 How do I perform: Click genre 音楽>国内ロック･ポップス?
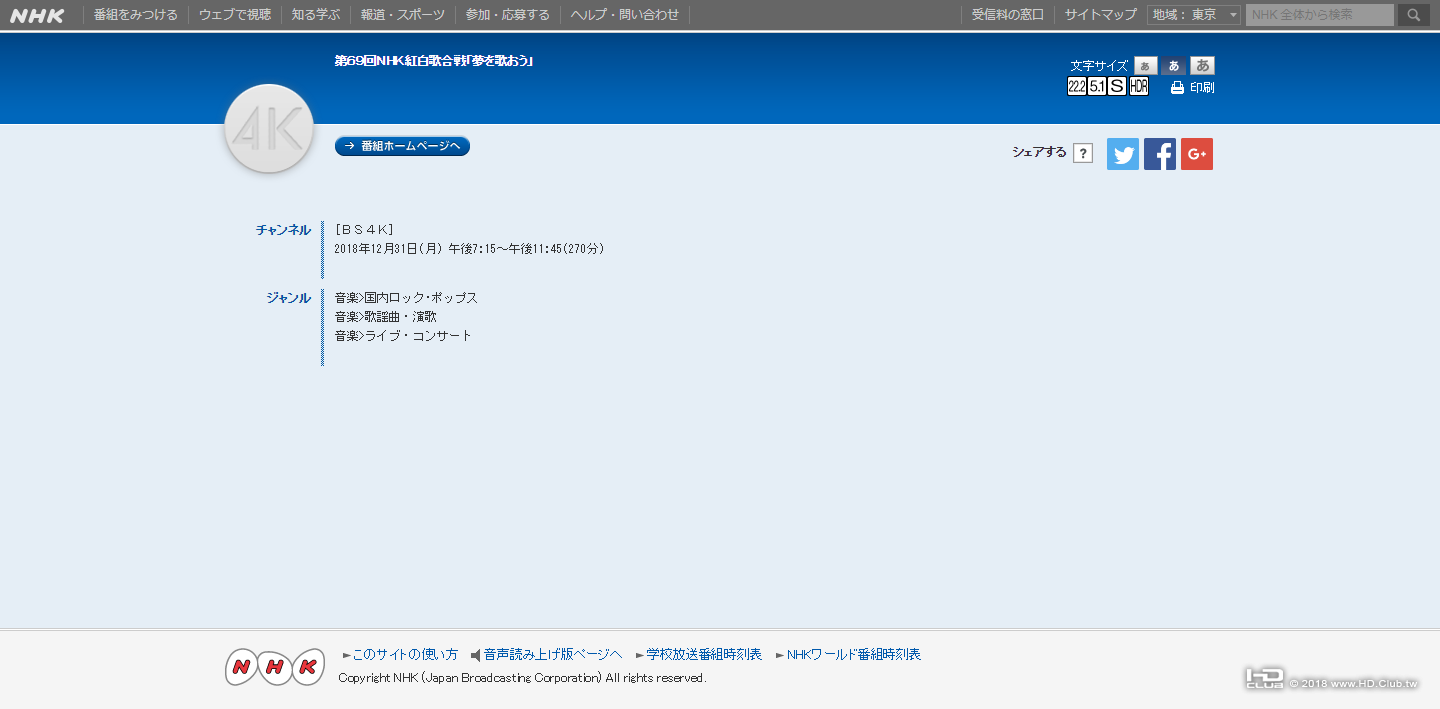406,298
